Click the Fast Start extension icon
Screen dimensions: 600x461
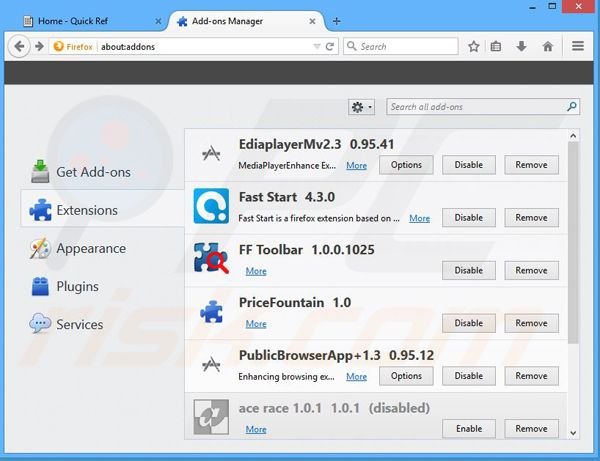pos(211,206)
